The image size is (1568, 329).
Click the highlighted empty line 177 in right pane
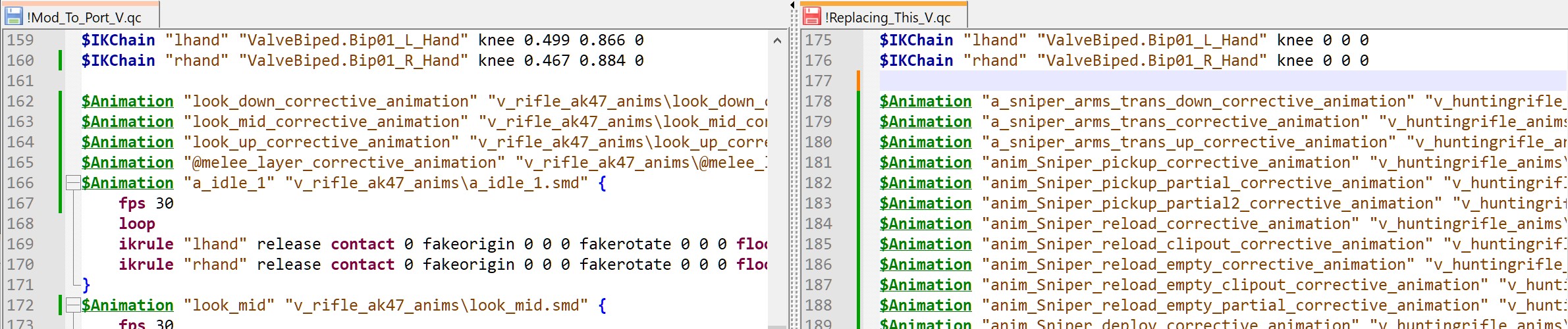point(1223,81)
